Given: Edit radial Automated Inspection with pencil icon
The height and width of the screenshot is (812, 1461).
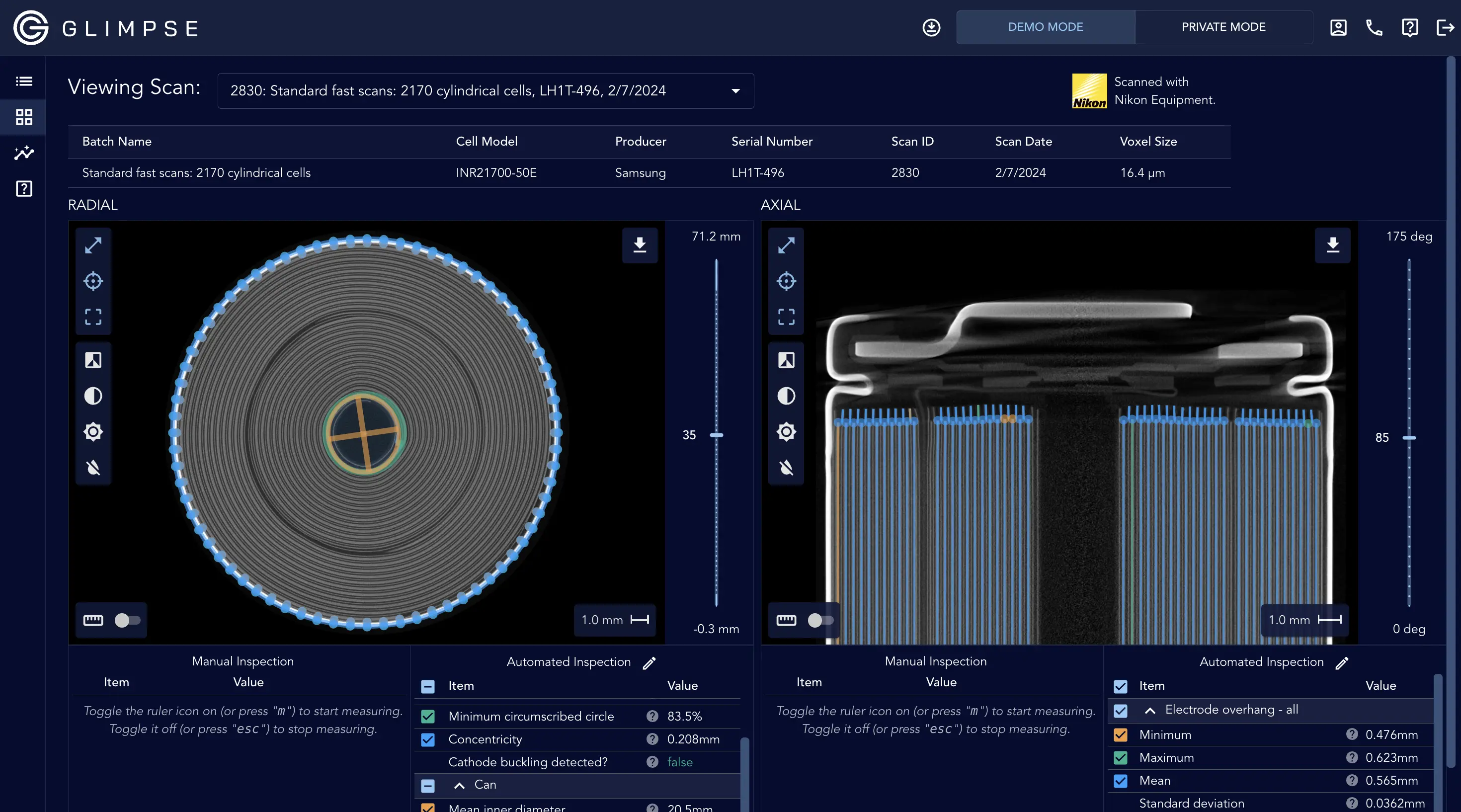Looking at the screenshot, I should pyautogui.click(x=649, y=663).
